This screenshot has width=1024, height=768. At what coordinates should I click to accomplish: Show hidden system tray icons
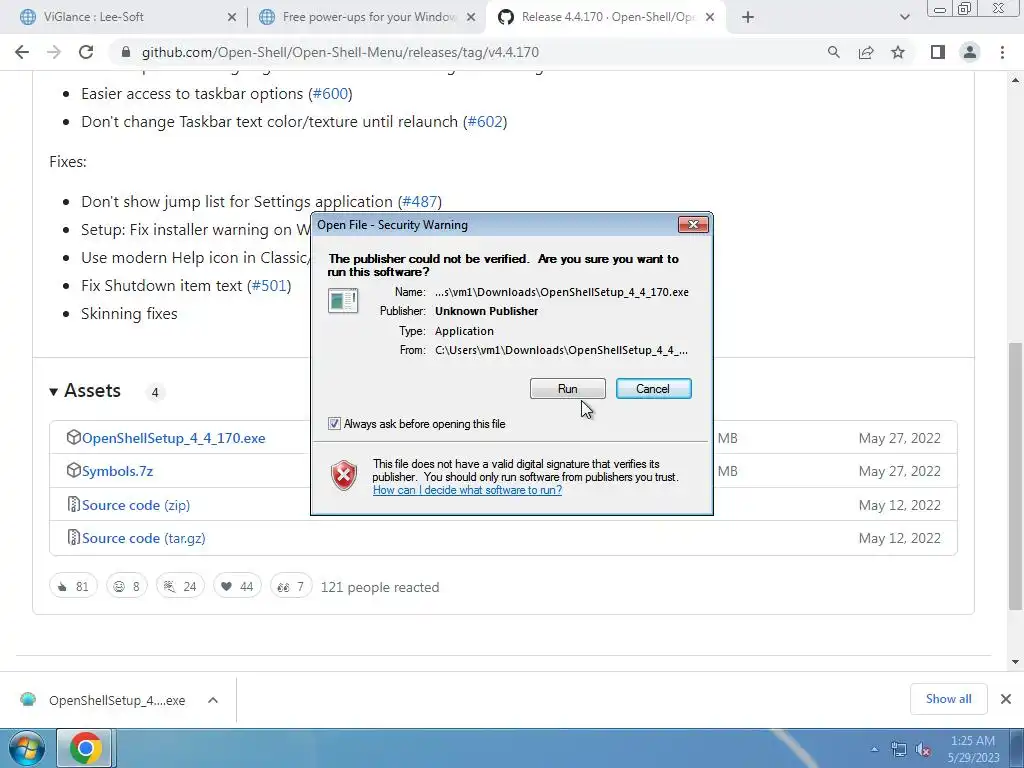(x=874, y=749)
